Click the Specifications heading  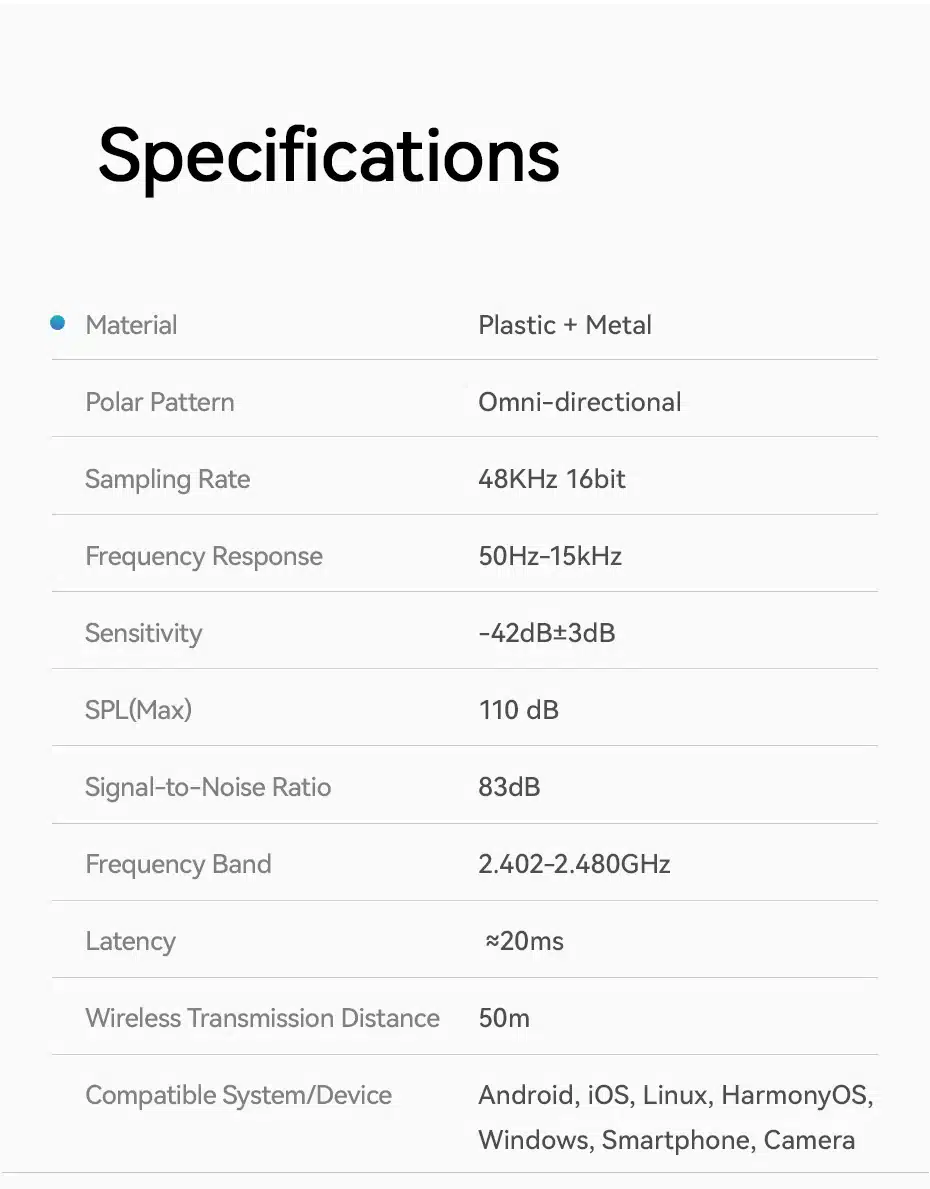tap(328, 155)
